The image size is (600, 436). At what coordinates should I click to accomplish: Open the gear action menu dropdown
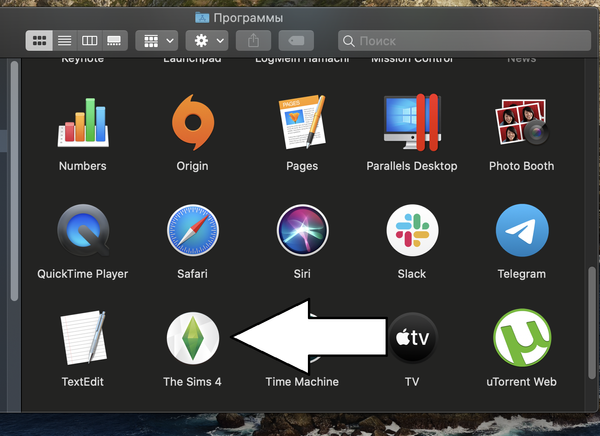click(x=210, y=41)
